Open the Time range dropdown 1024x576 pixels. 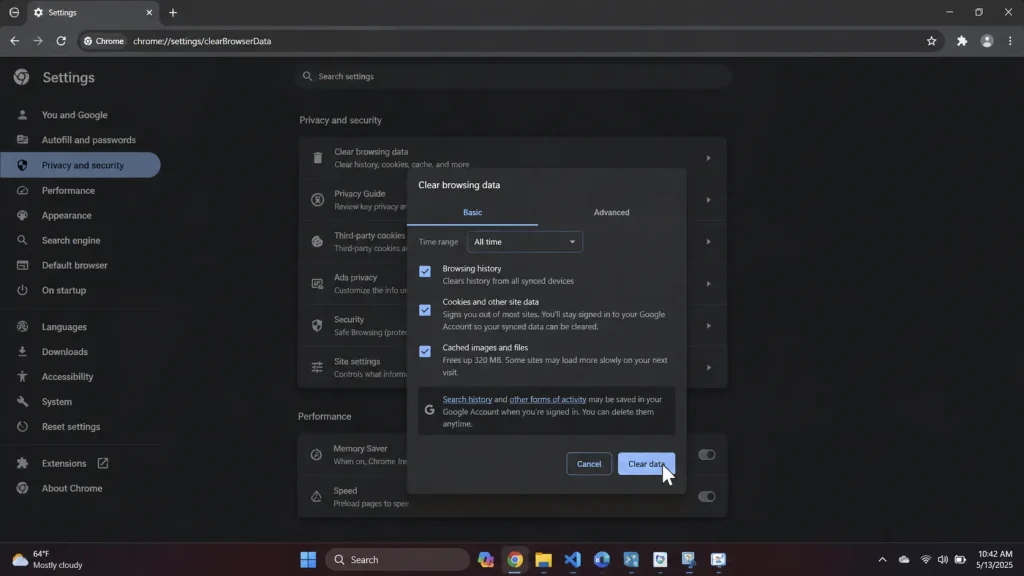pos(524,242)
